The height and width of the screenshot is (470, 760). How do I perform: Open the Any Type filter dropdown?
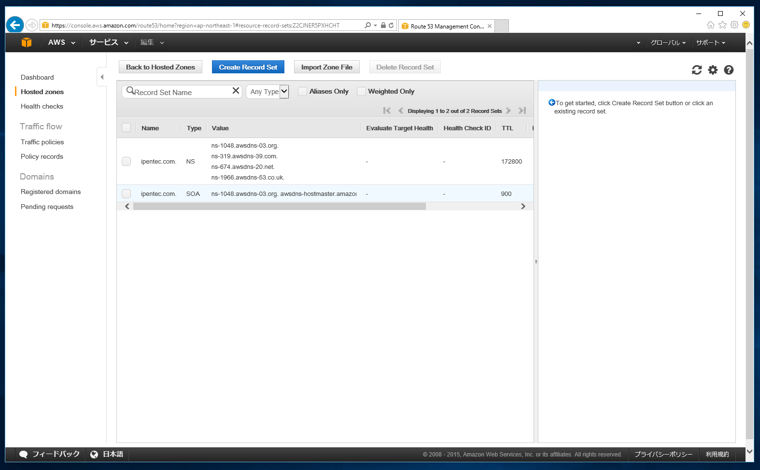point(268,91)
